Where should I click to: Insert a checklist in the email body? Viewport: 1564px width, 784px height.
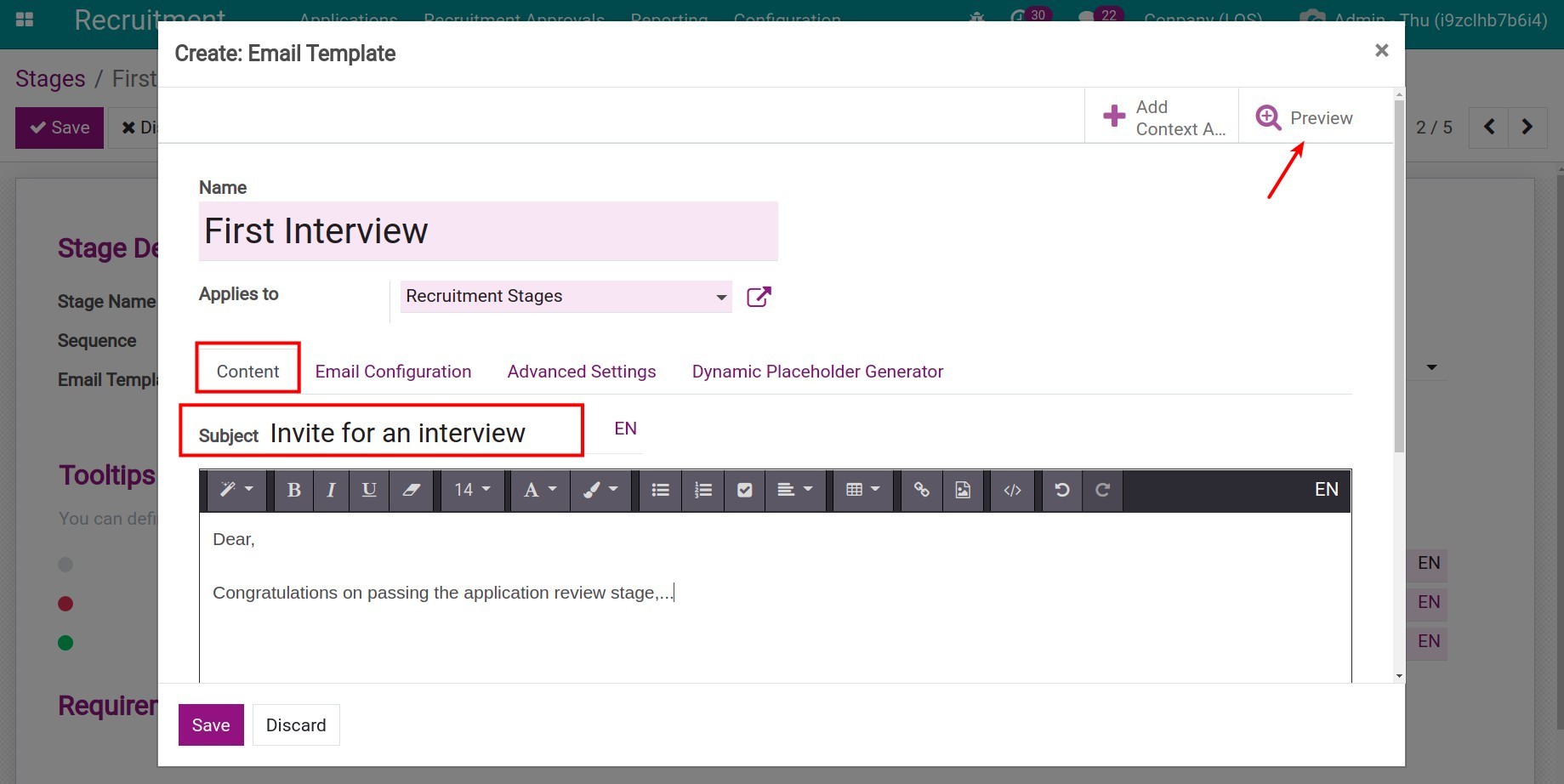pyautogui.click(x=745, y=490)
